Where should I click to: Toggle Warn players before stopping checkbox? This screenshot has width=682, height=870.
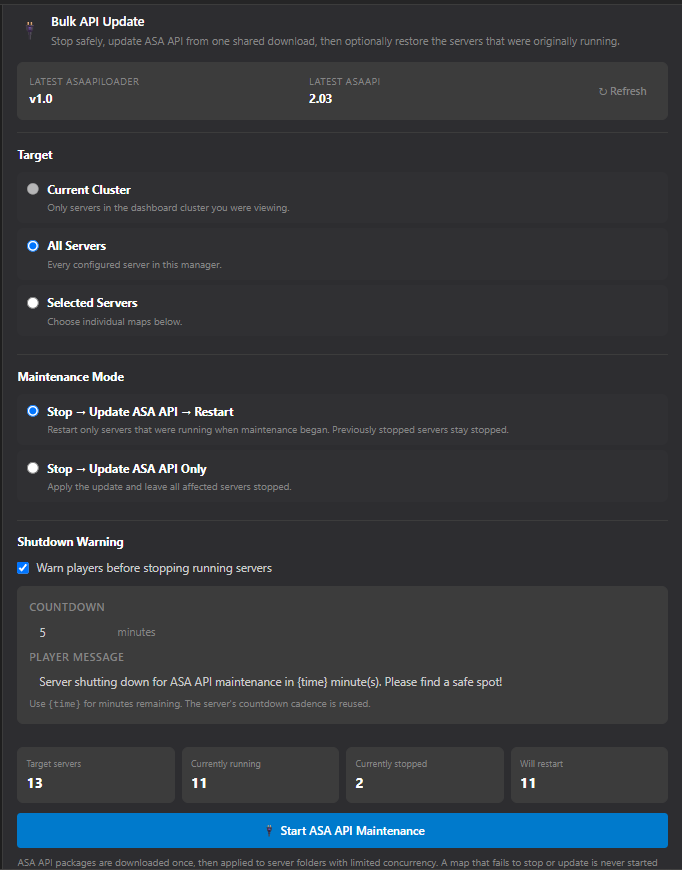tap(23, 568)
